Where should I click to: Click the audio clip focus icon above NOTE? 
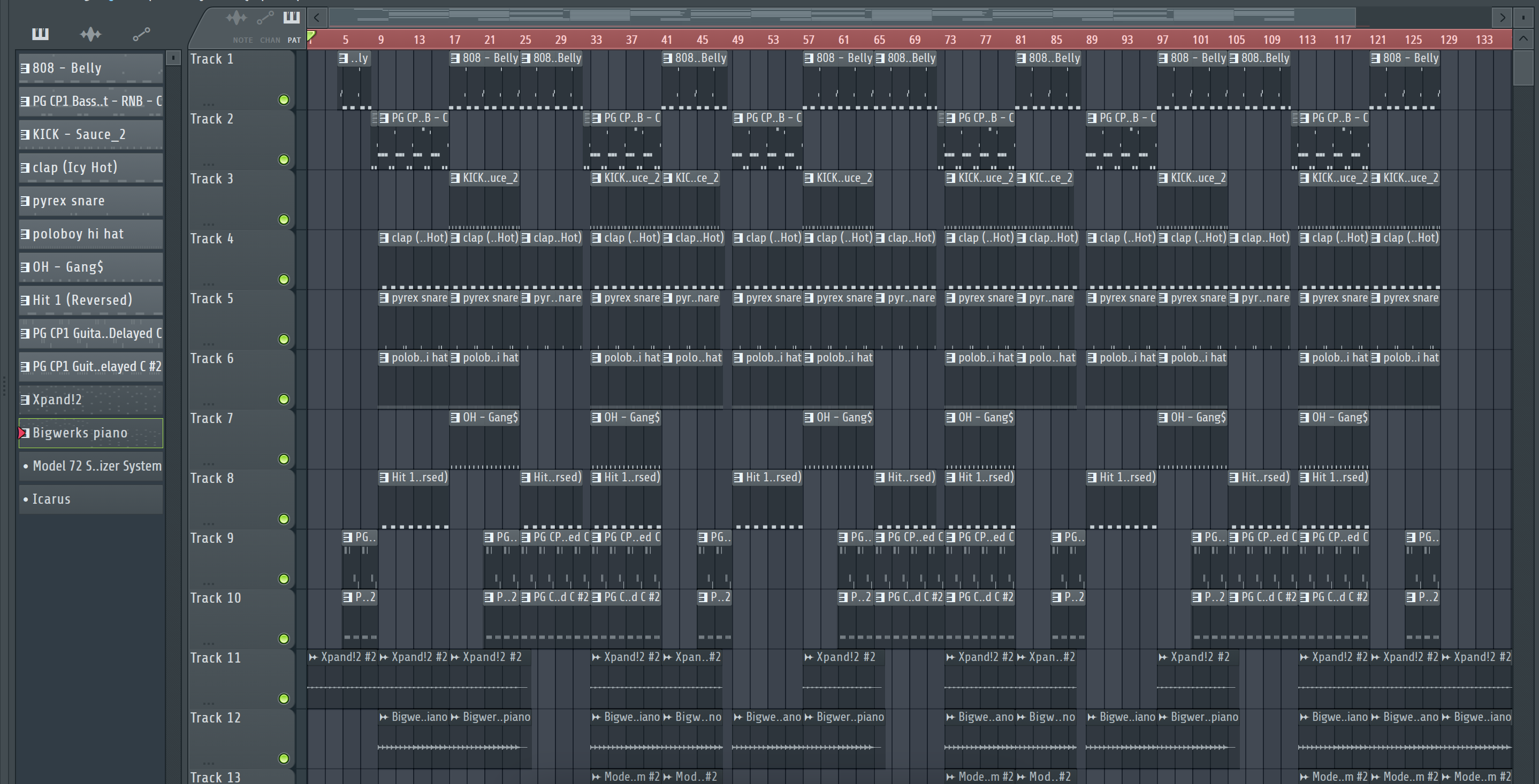[237, 18]
